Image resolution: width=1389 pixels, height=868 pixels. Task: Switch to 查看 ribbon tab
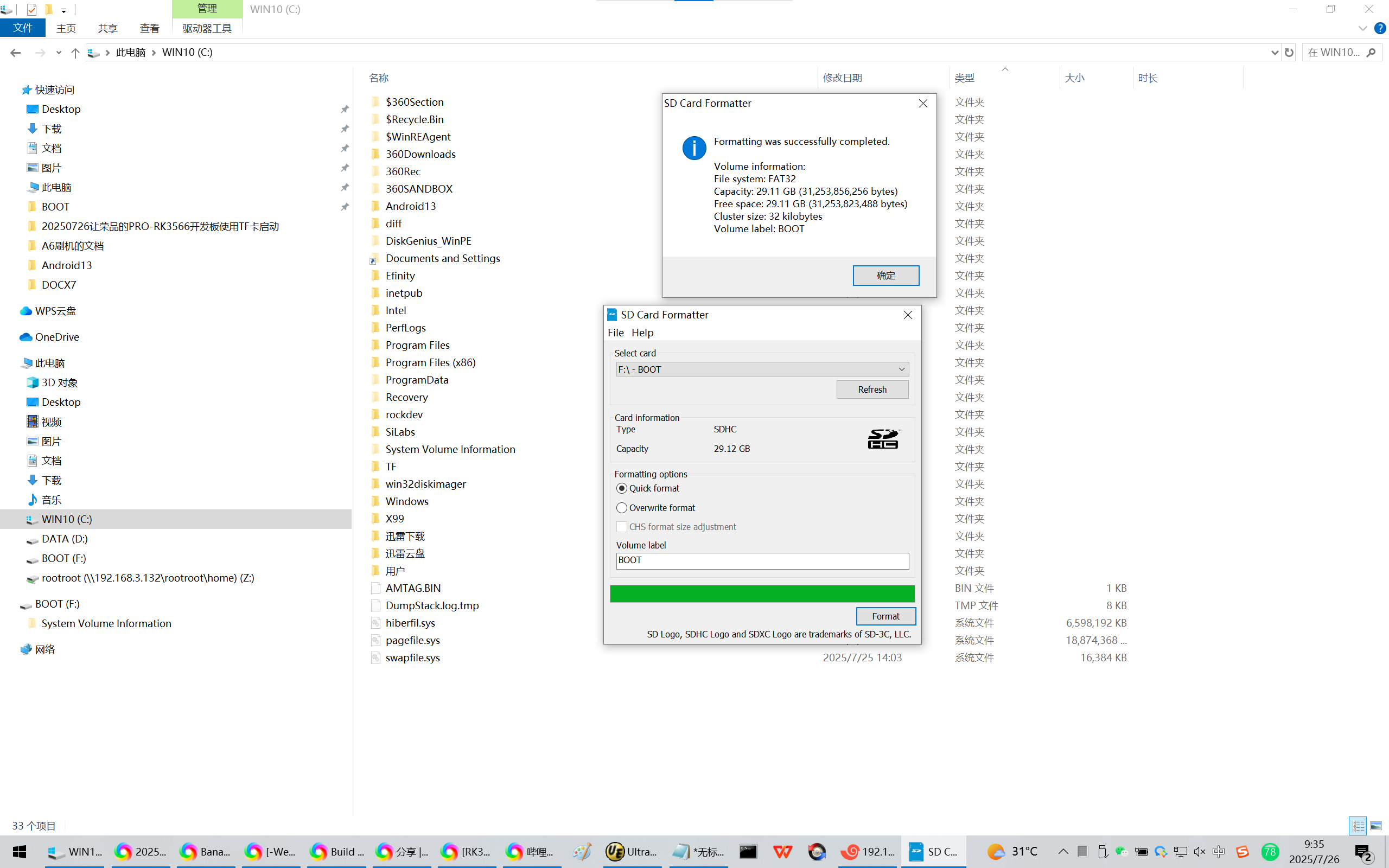[x=150, y=28]
